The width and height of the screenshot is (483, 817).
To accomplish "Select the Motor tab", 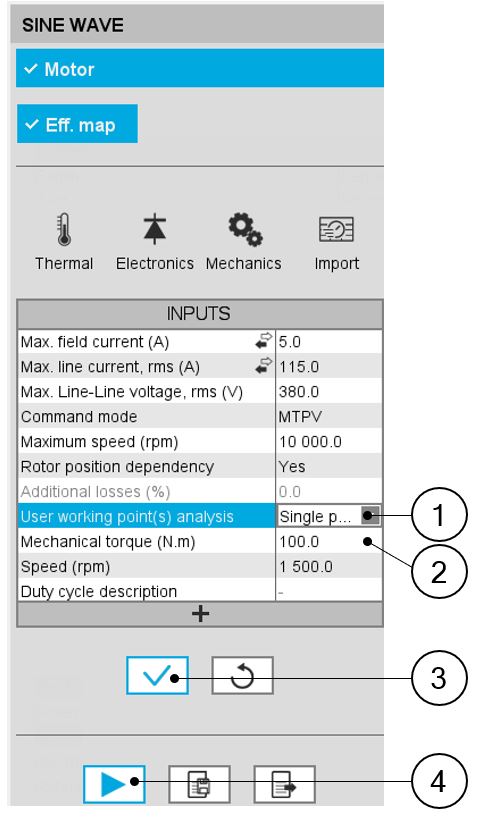I will [x=200, y=68].
